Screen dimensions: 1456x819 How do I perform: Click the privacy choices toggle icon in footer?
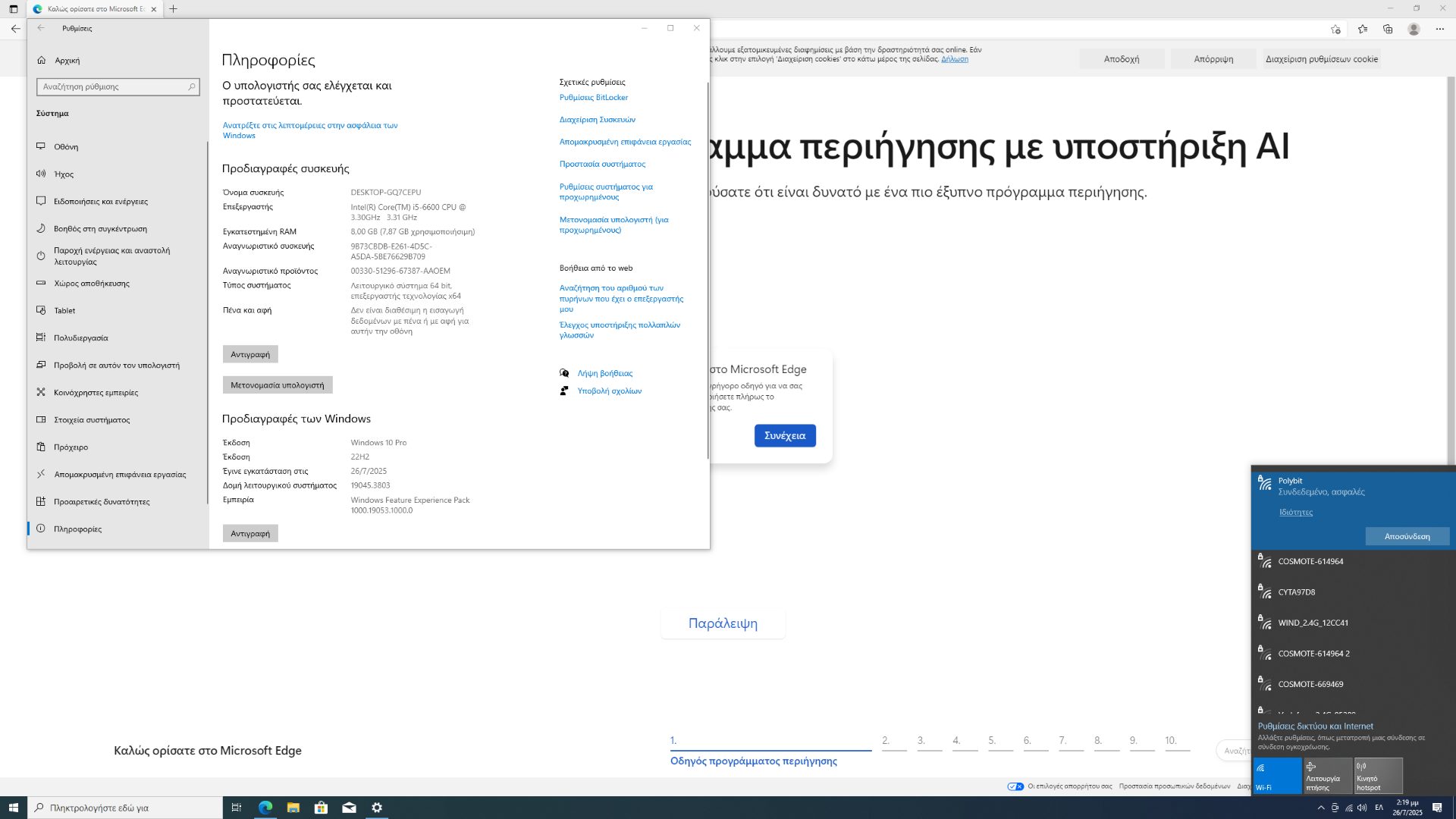click(1015, 786)
